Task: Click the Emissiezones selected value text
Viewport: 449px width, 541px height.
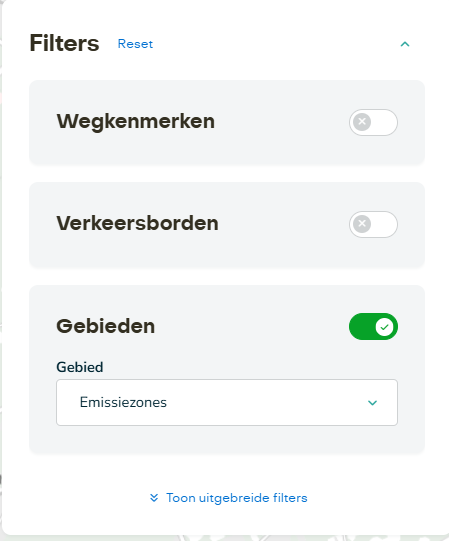Action: click(123, 402)
